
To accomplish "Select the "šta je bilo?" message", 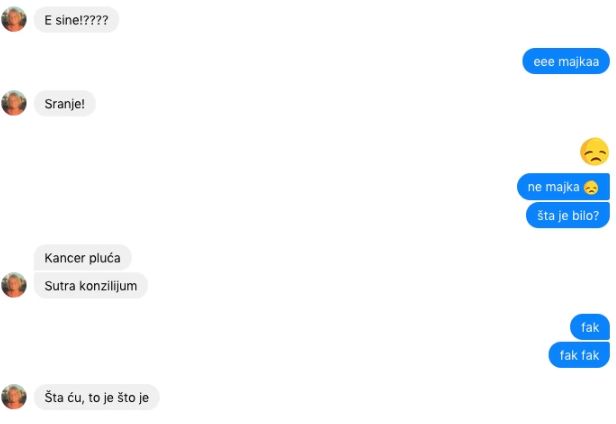I will pos(568,215).
